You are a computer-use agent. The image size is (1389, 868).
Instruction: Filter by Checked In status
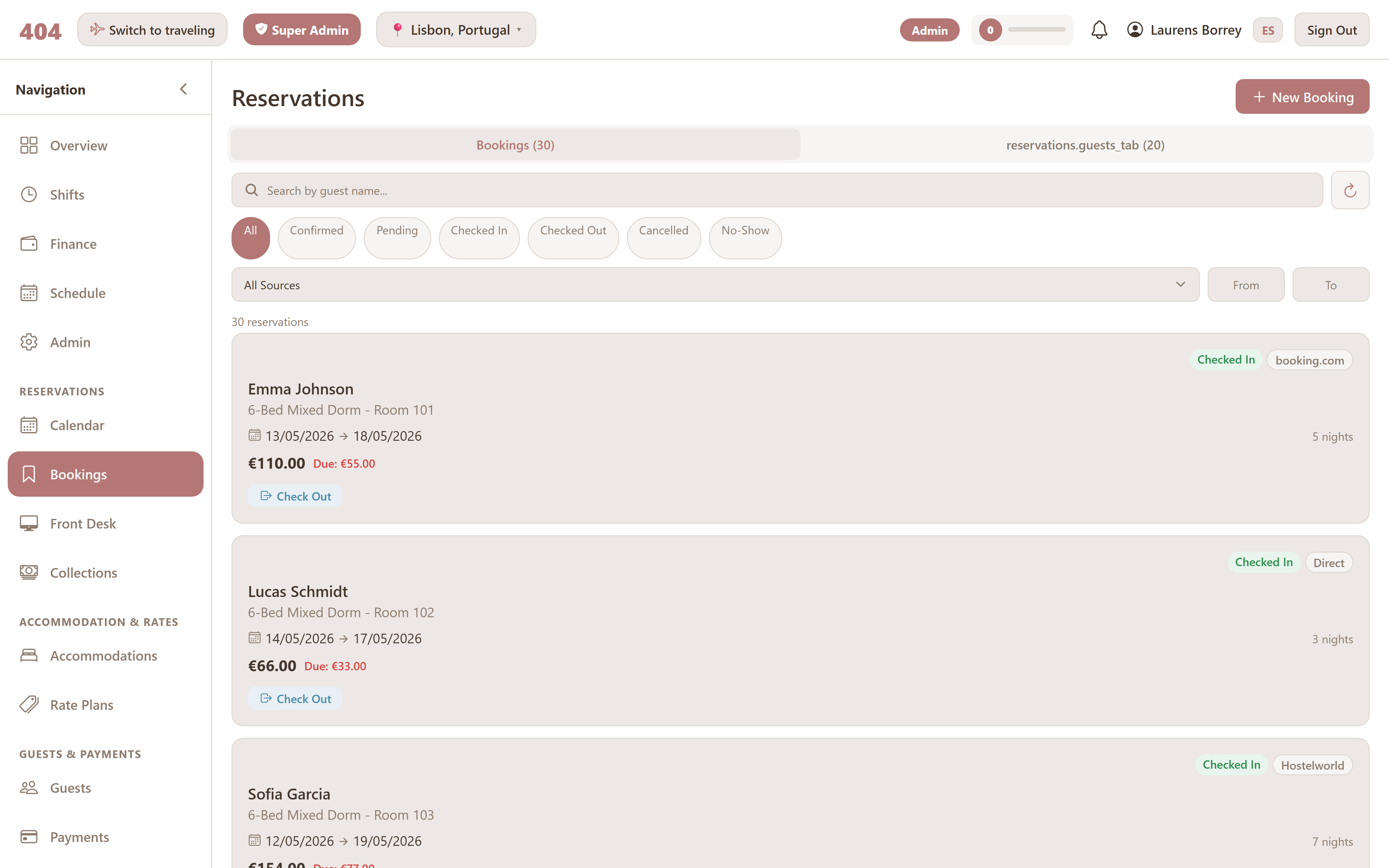(x=479, y=238)
